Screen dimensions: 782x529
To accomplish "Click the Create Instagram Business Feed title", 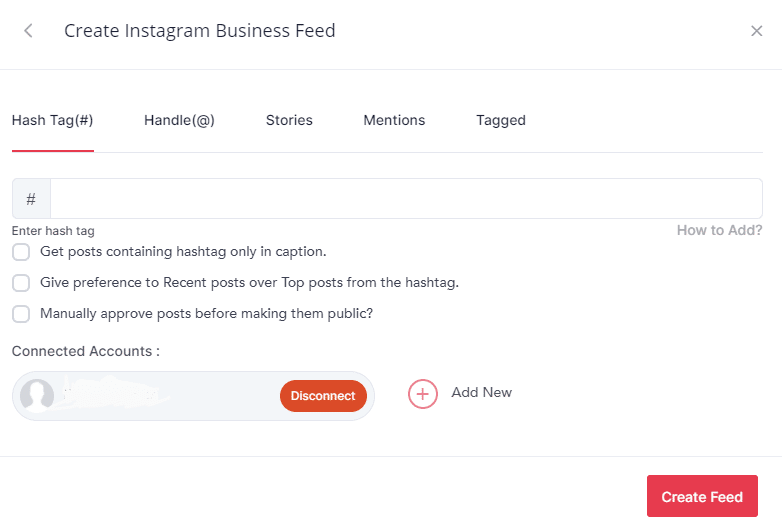I will 200,31.
